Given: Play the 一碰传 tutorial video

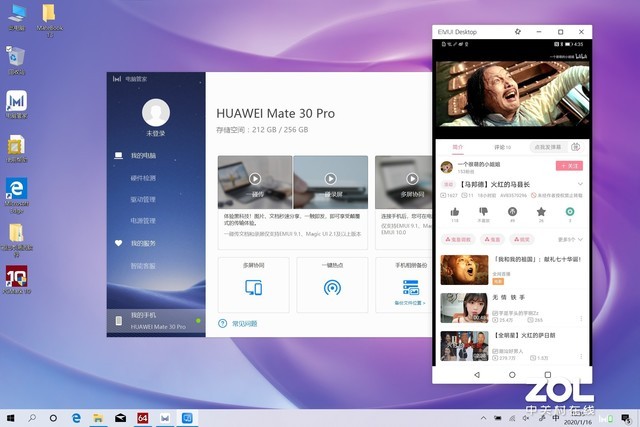Looking at the screenshot, I should click(255, 179).
